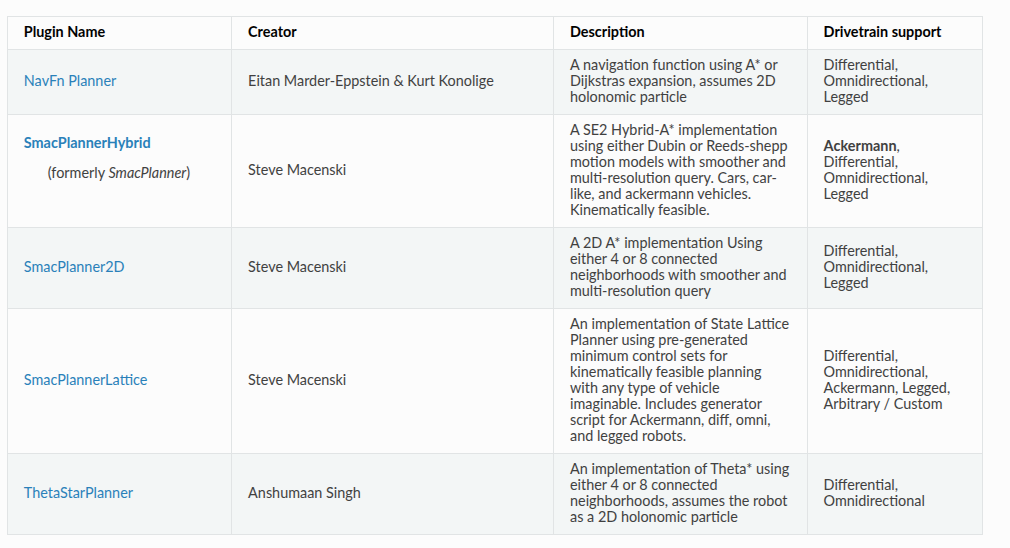Open the SmacPlannerHybrid link
1010x548 pixels.
pos(87,143)
